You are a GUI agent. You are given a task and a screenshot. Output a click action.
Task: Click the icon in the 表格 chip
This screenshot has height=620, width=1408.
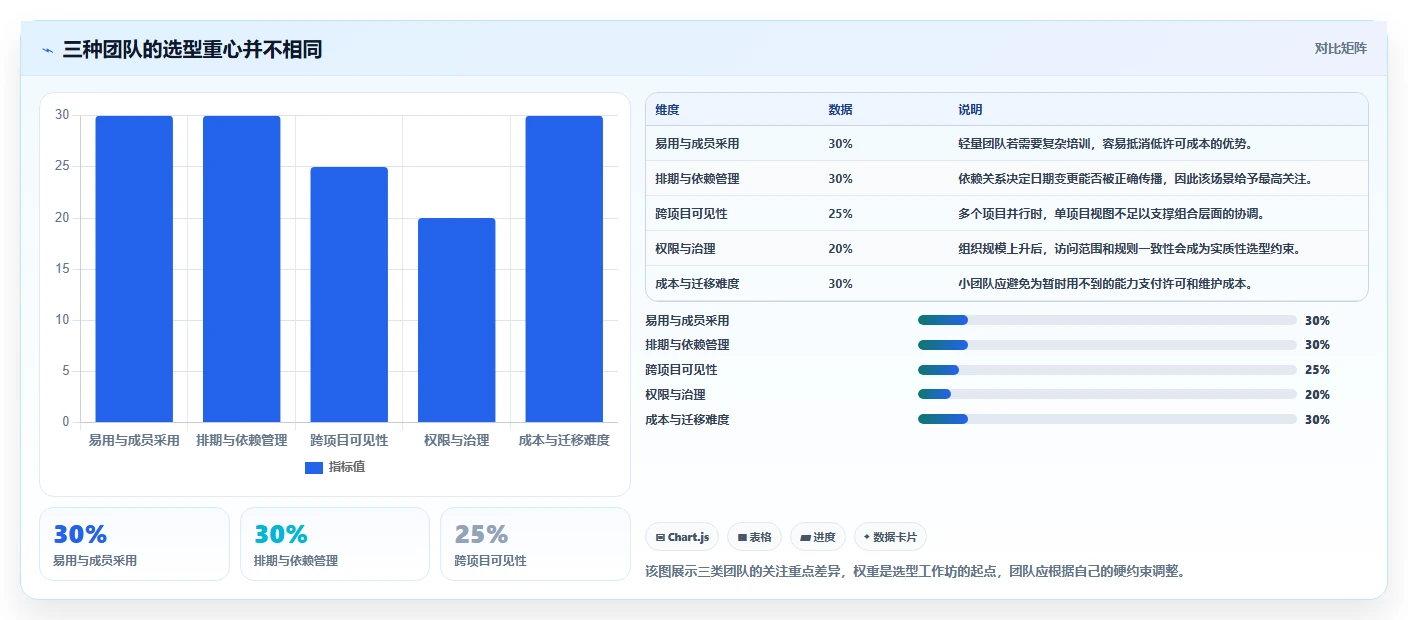coord(742,537)
